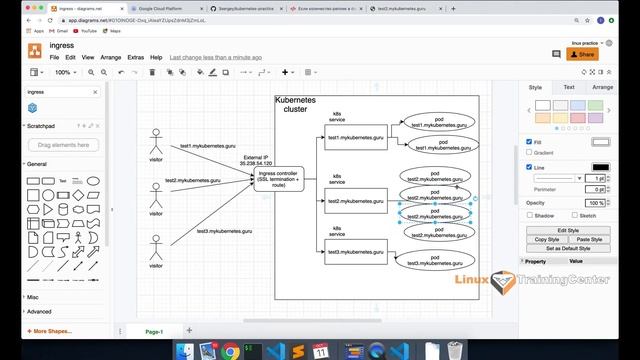This screenshot has height=360, width=640.
Task: Click the Edit Style button
Action: pyautogui.click(x=568, y=230)
